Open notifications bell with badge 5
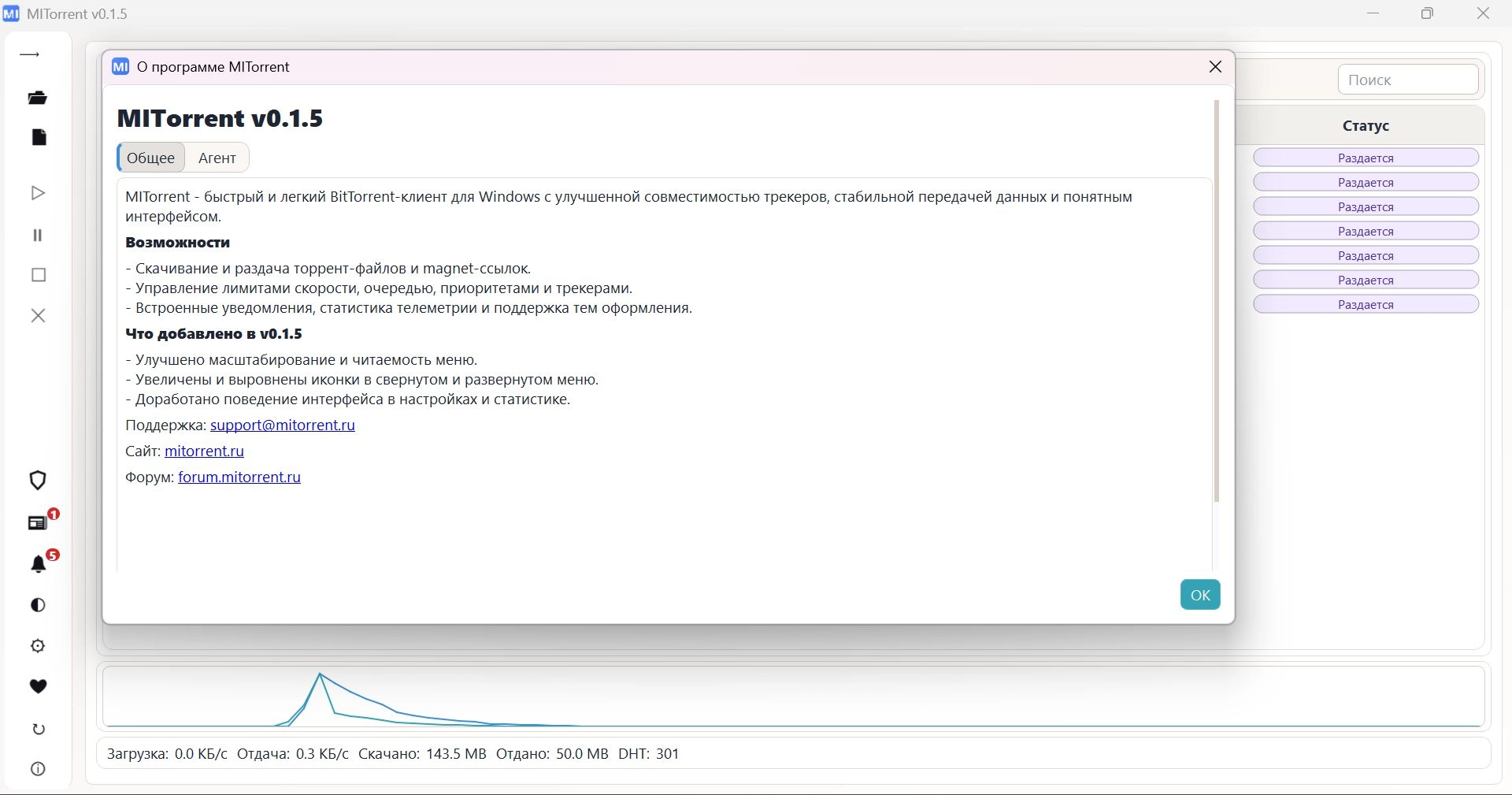The height and width of the screenshot is (795, 1512). (38, 564)
